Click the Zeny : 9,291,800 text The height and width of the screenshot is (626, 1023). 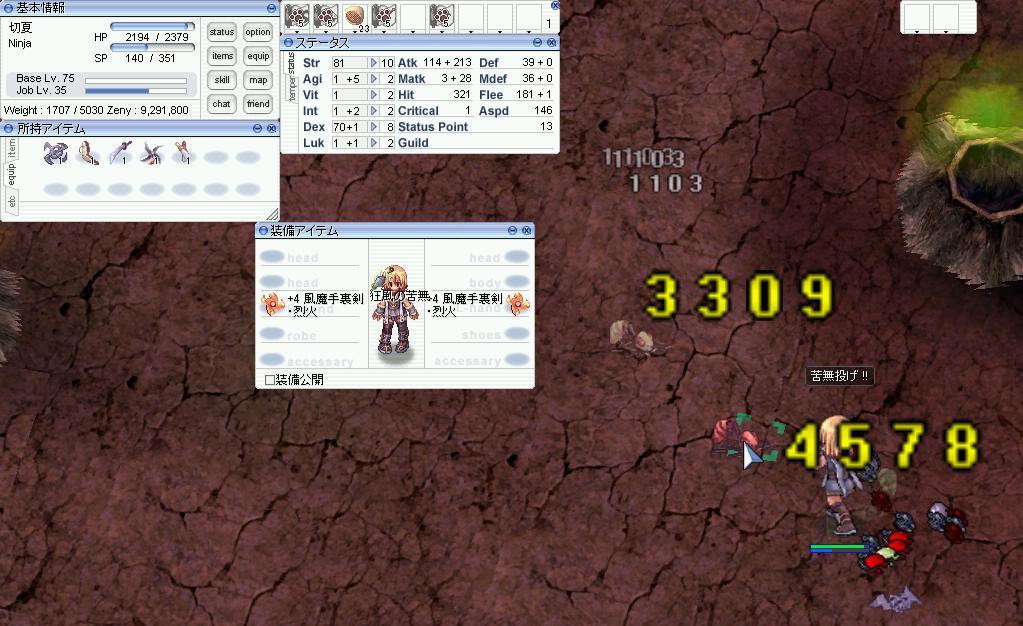(147, 110)
